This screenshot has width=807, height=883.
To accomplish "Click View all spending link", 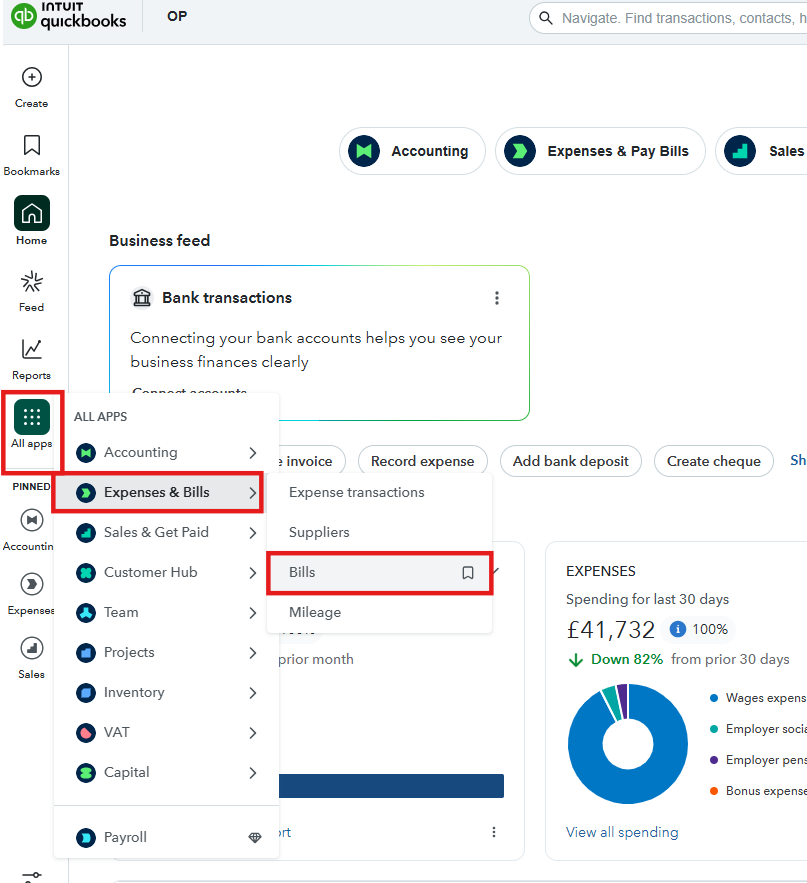I will click(x=622, y=832).
